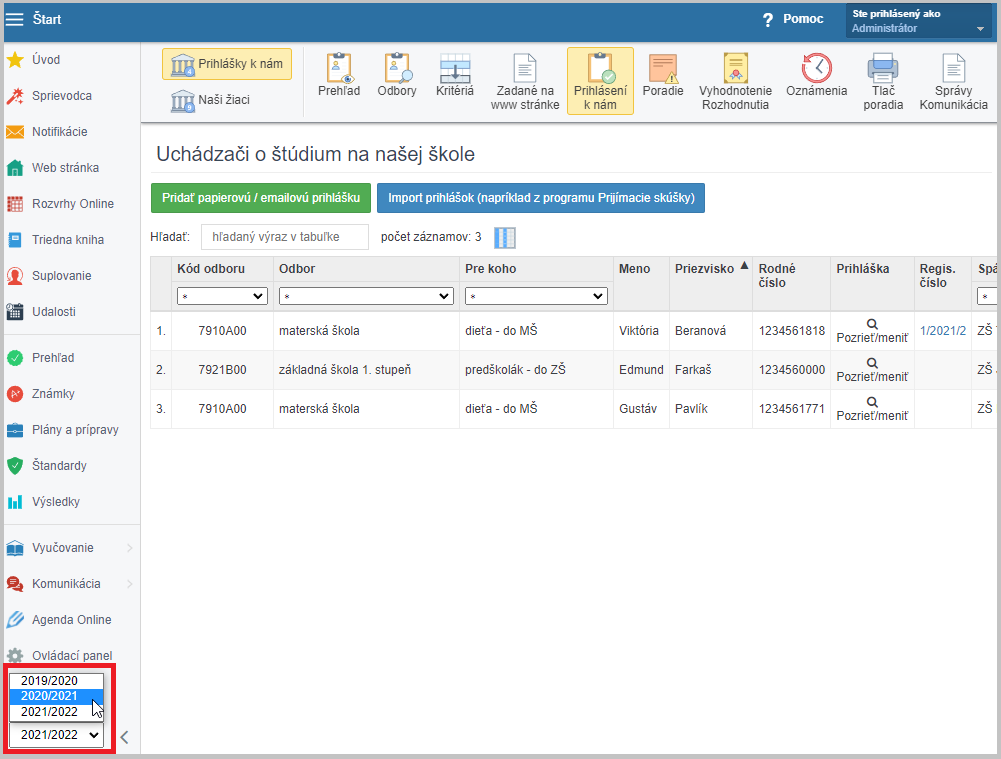Click rodné číslo 1234560000 cell
The height and width of the screenshot is (759, 1001).
pos(792,370)
